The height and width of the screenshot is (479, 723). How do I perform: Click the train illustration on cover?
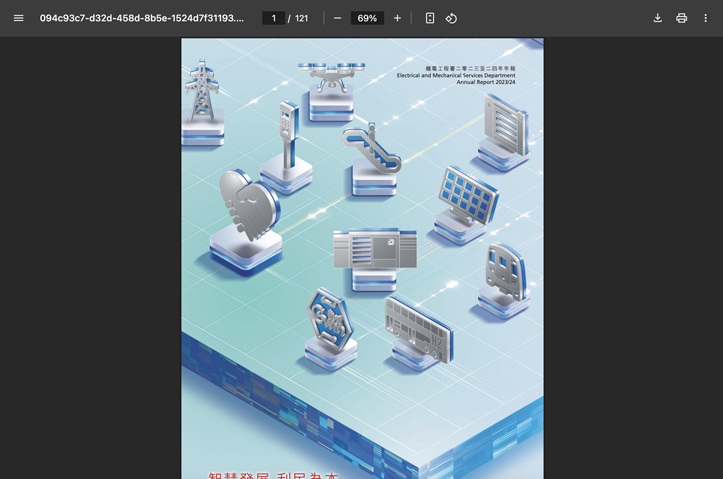click(x=504, y=271)
